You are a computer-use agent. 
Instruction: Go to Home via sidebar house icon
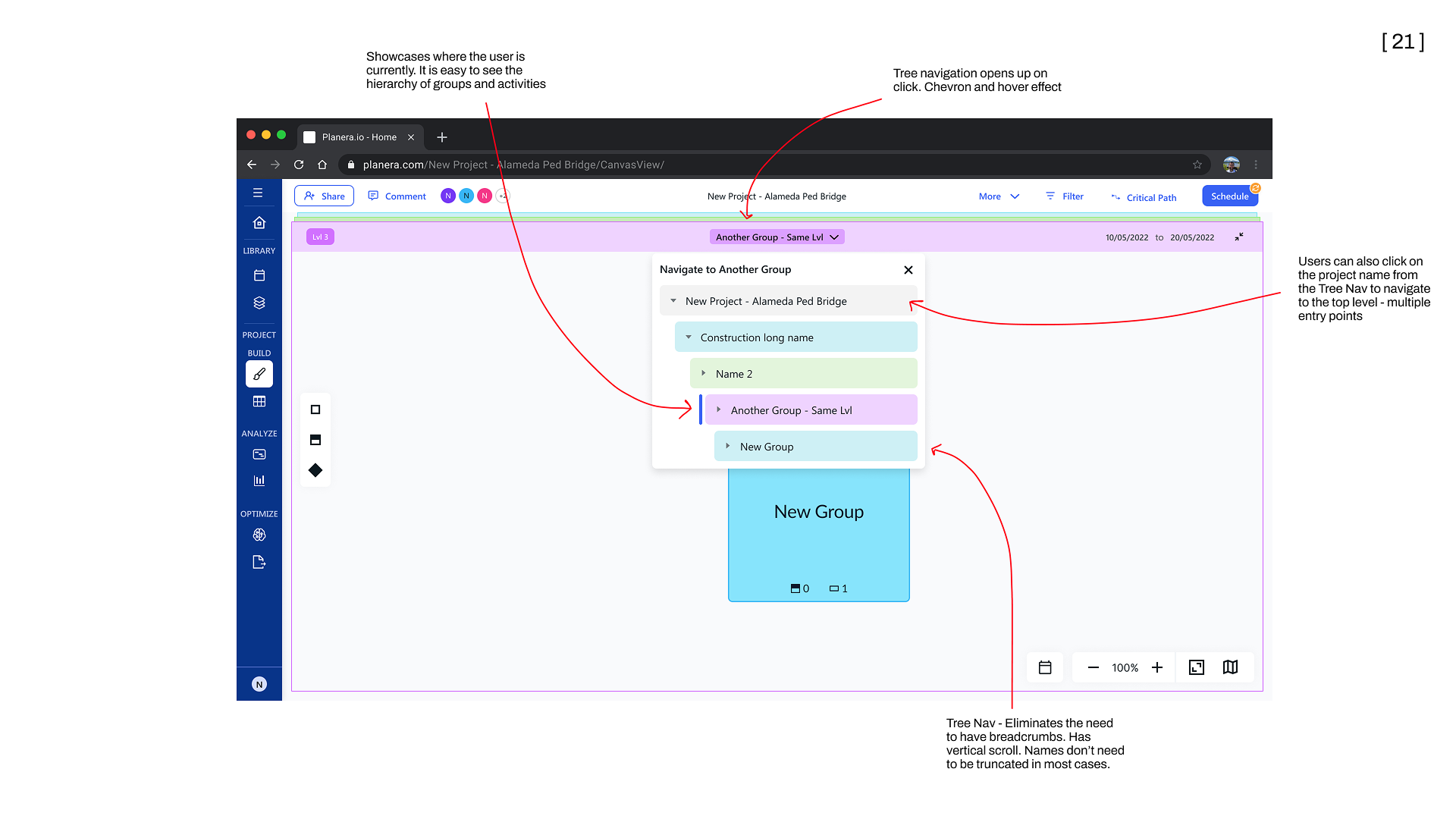point(259,222)
